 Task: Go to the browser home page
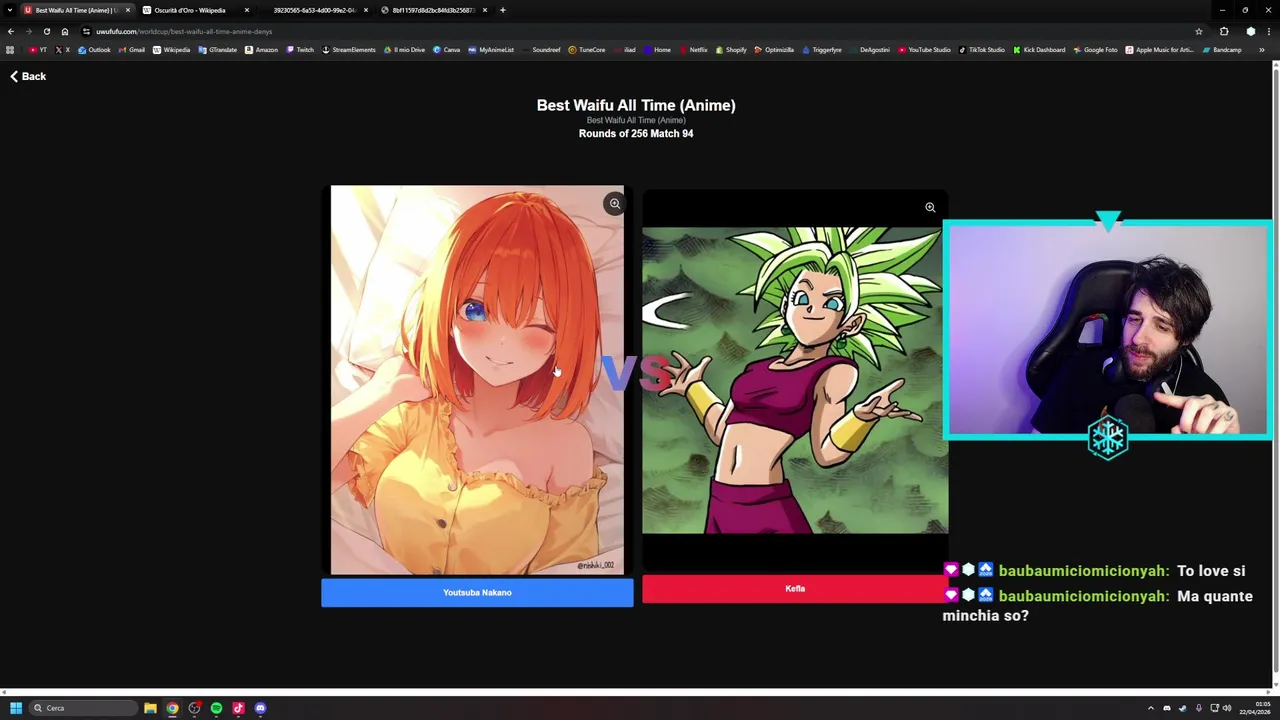coord(65,31)
